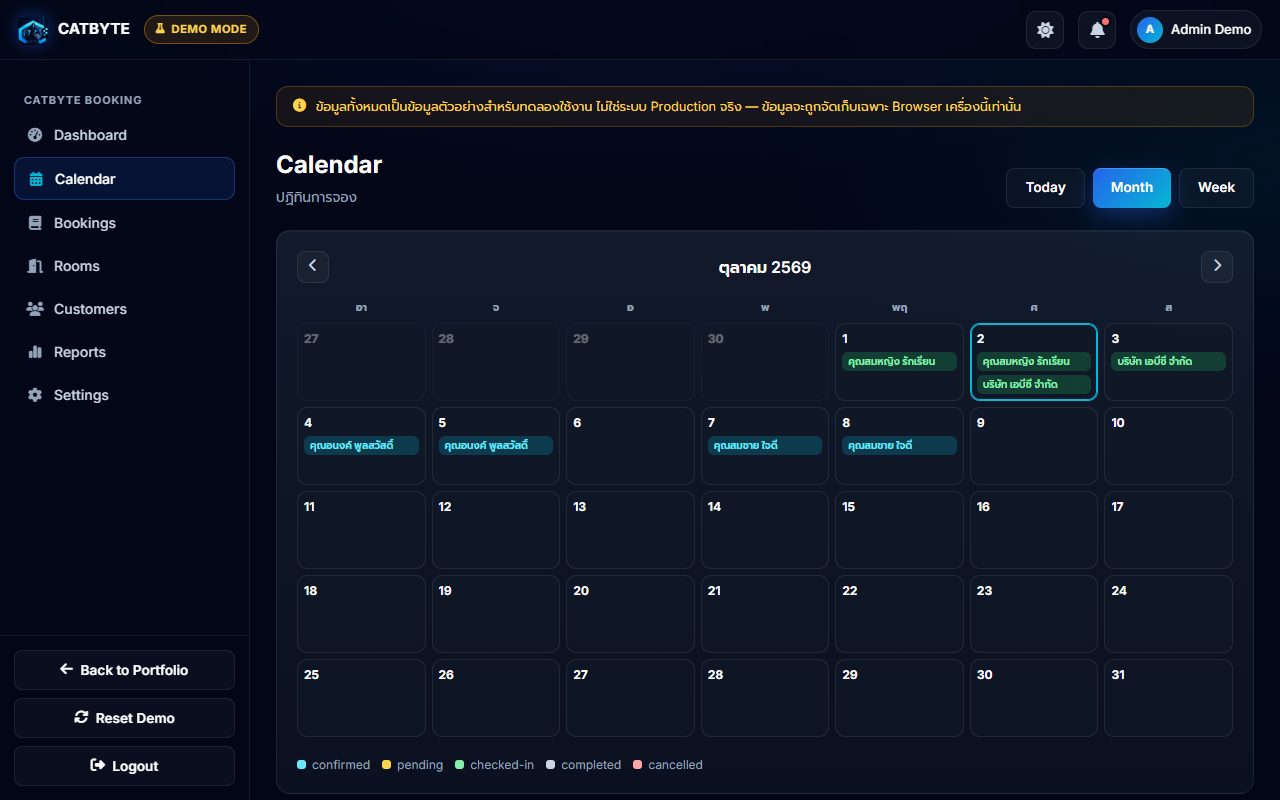Image resolution: width=1280 pixels, height=800 pixels.
Task: Select day 22 cell
Action: click(899, 614)
